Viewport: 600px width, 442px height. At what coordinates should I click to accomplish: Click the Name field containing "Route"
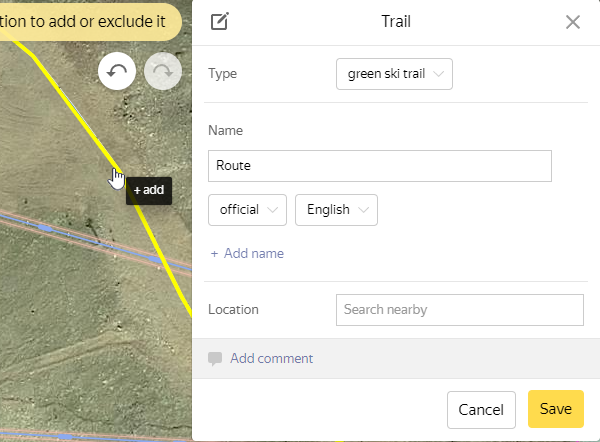click(380, 166)
